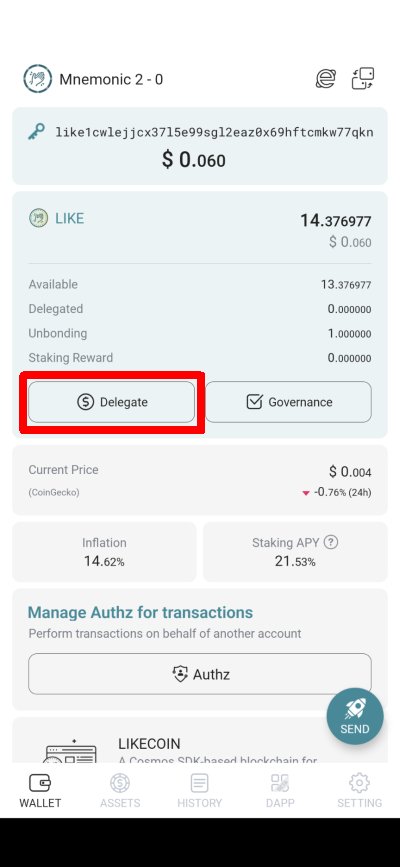Open the DAPP tab
The image size is (400, 867).
pos(279,790)
